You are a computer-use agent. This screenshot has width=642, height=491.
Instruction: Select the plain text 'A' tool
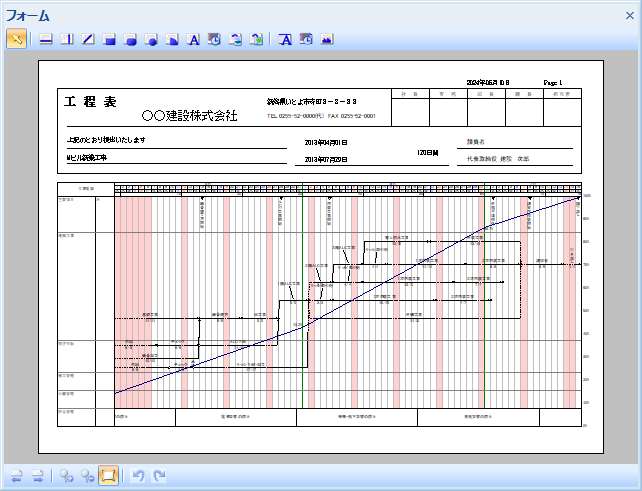click(194, 39)
